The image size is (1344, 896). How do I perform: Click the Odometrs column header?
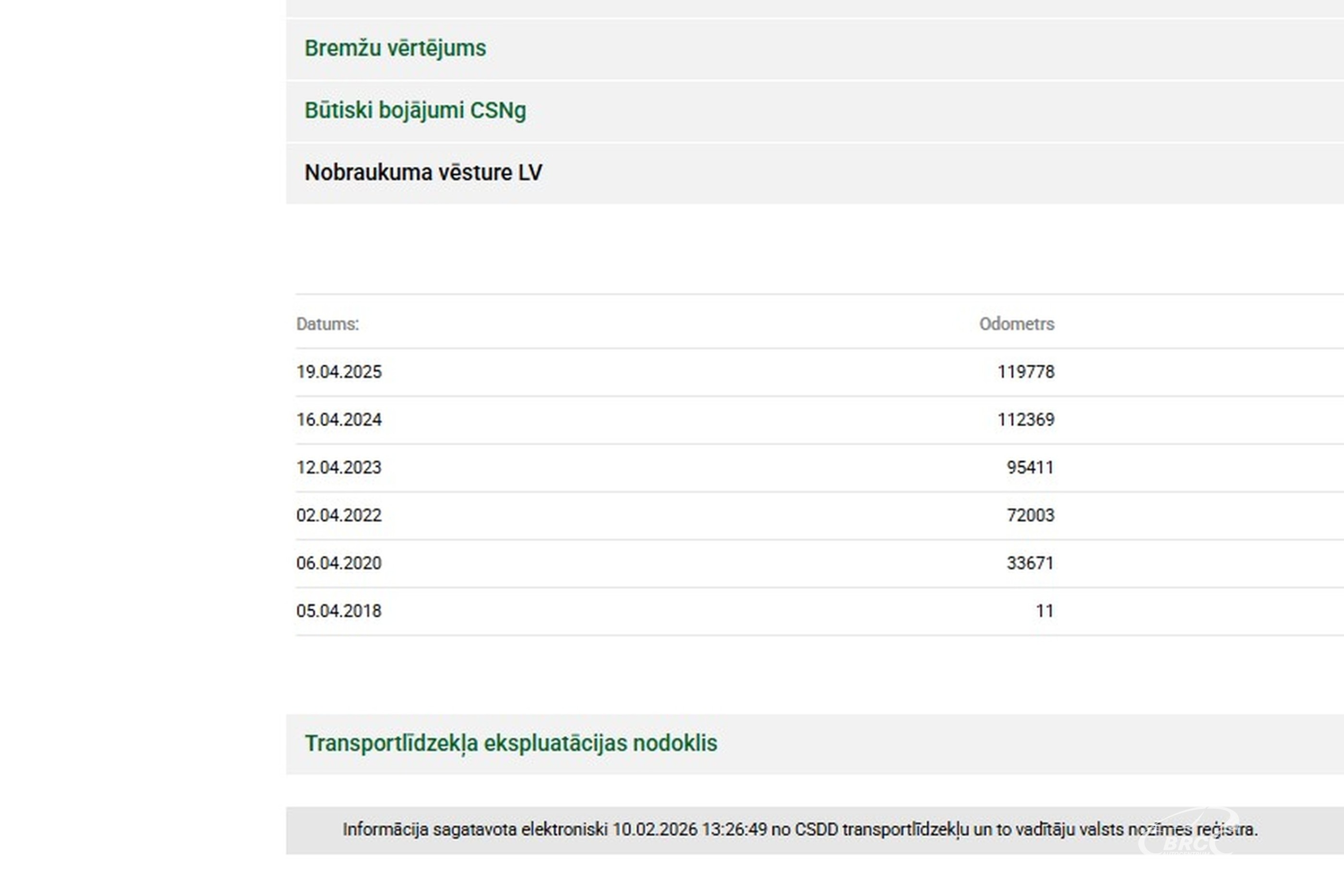pos(1017,324)
